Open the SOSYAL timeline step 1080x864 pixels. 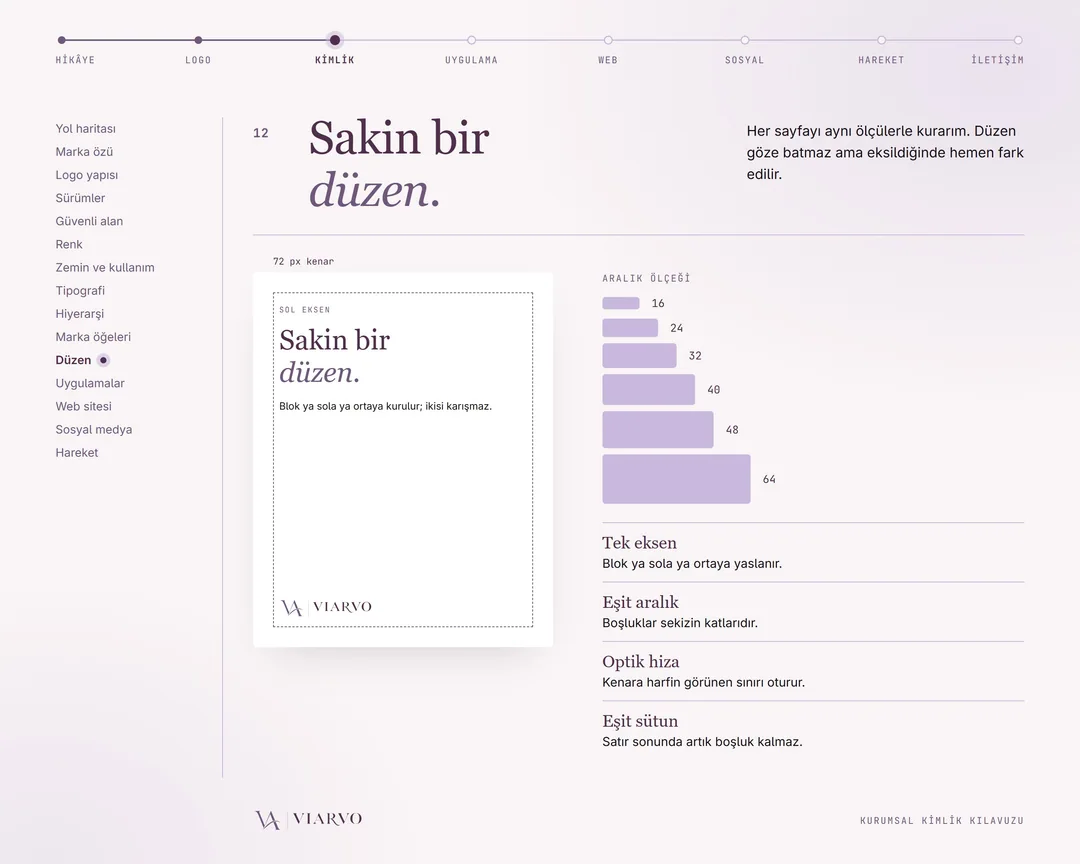click(x=745, y=60)
